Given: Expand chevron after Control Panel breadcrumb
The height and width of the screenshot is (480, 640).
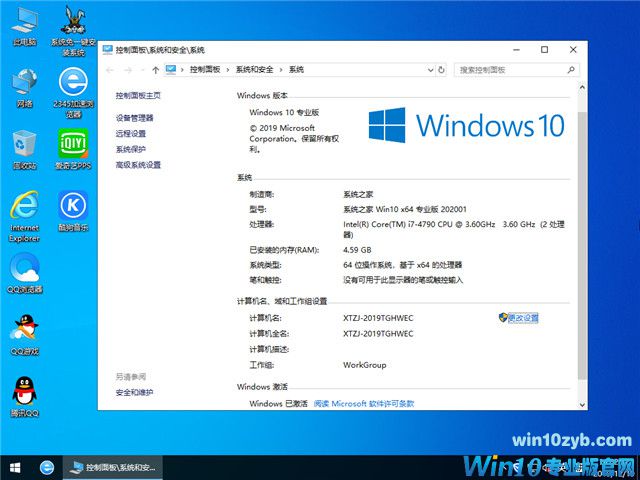Looking at the screenshot, I should coord(228,70).
